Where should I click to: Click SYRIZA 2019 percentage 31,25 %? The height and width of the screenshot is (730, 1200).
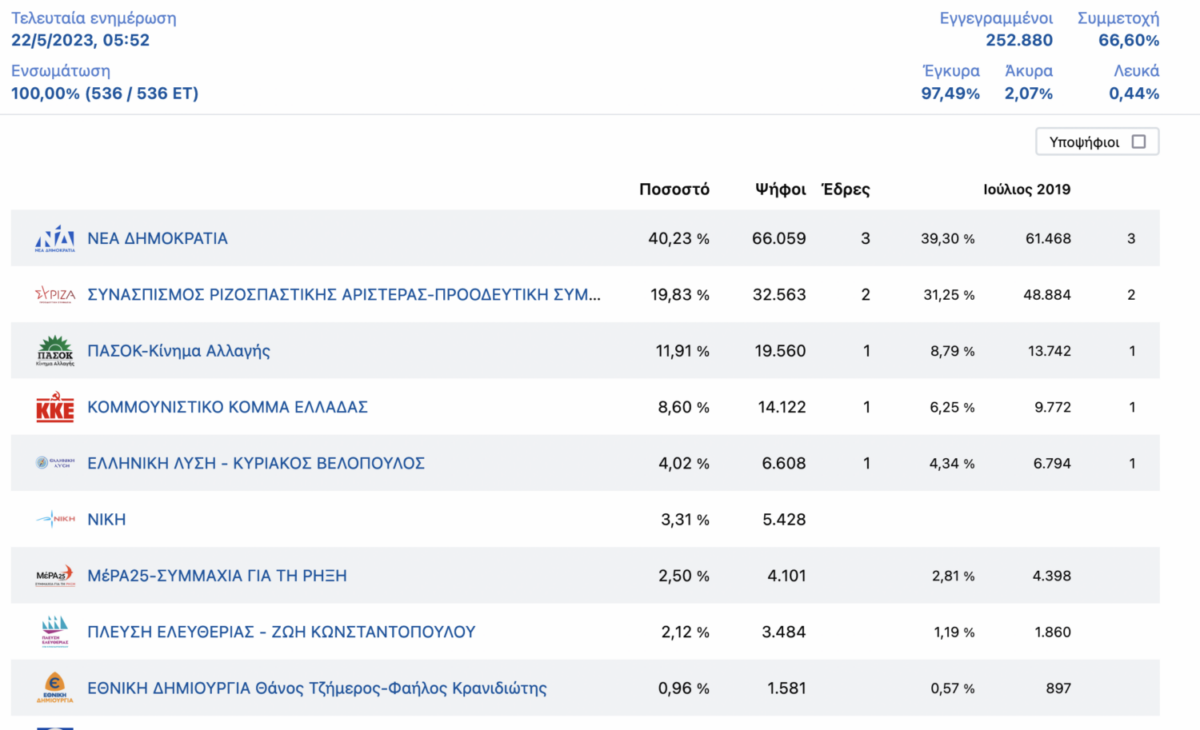coord(948,295)
